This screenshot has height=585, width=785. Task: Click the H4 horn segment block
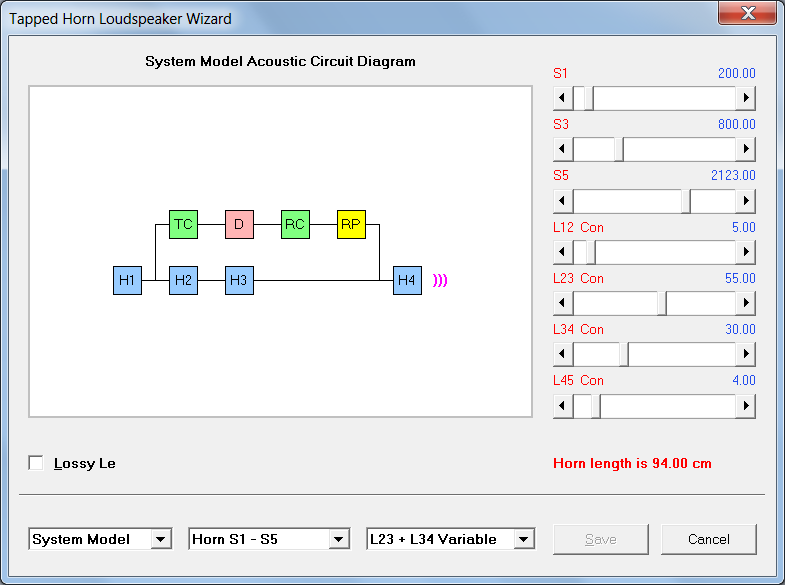click(x=408, y=280)
